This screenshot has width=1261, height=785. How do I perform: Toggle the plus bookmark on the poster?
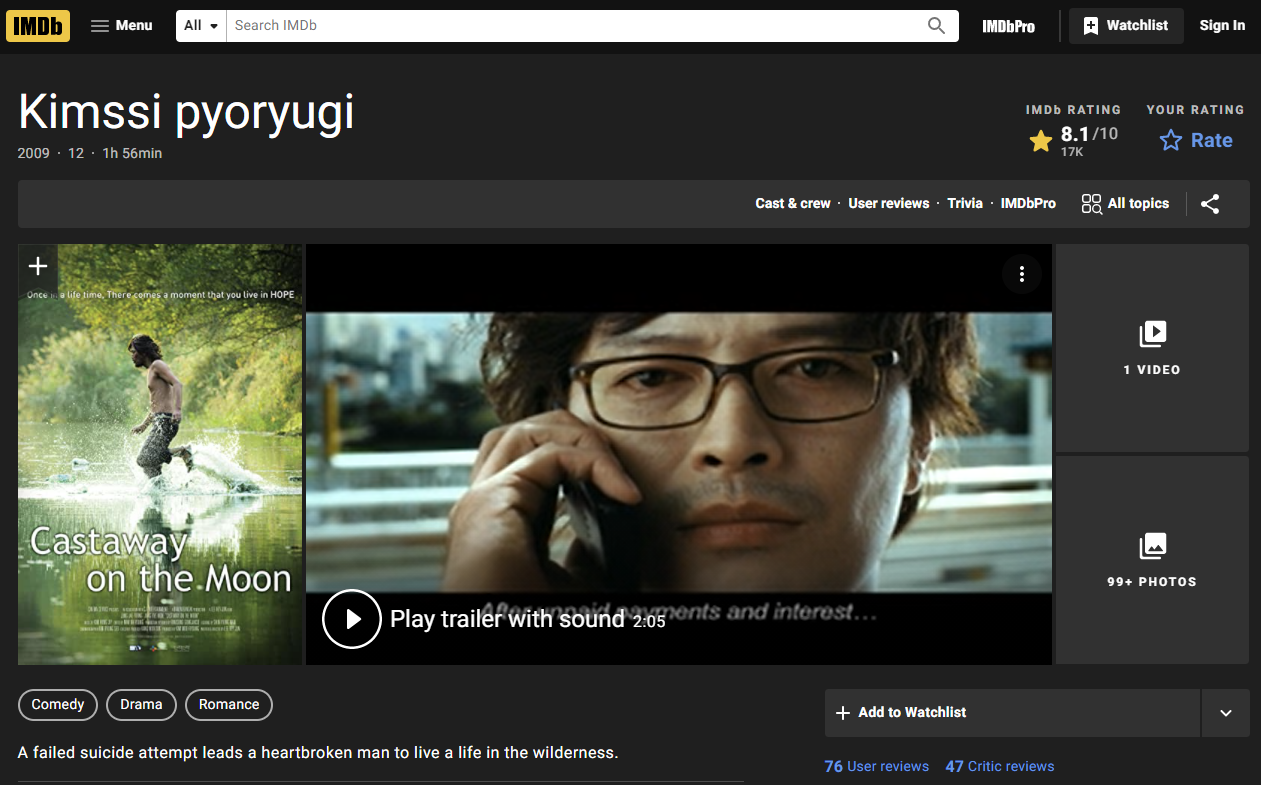(38, 266)
